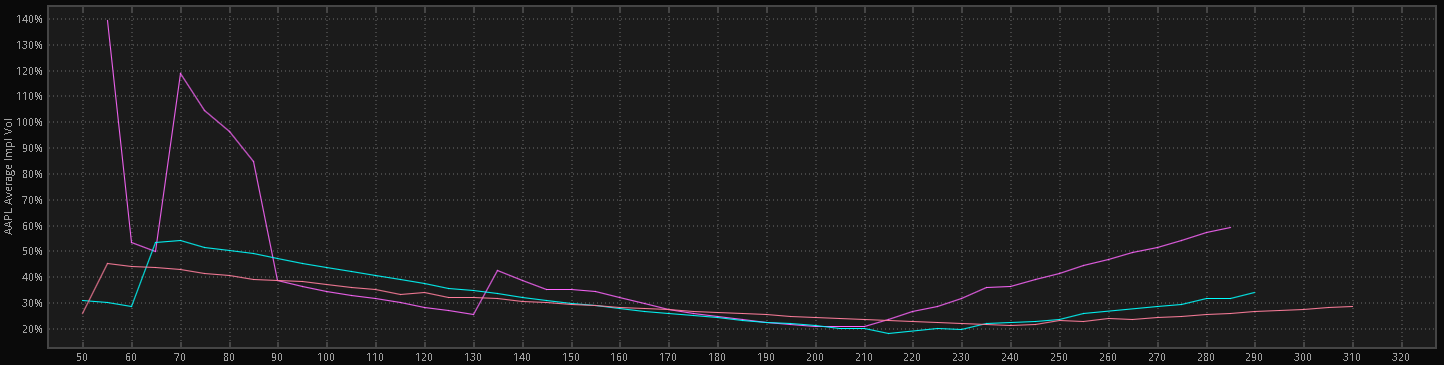Click the magenta line peak near 140%
This screenshot has height=365, width=1444.
pos(107,20)
